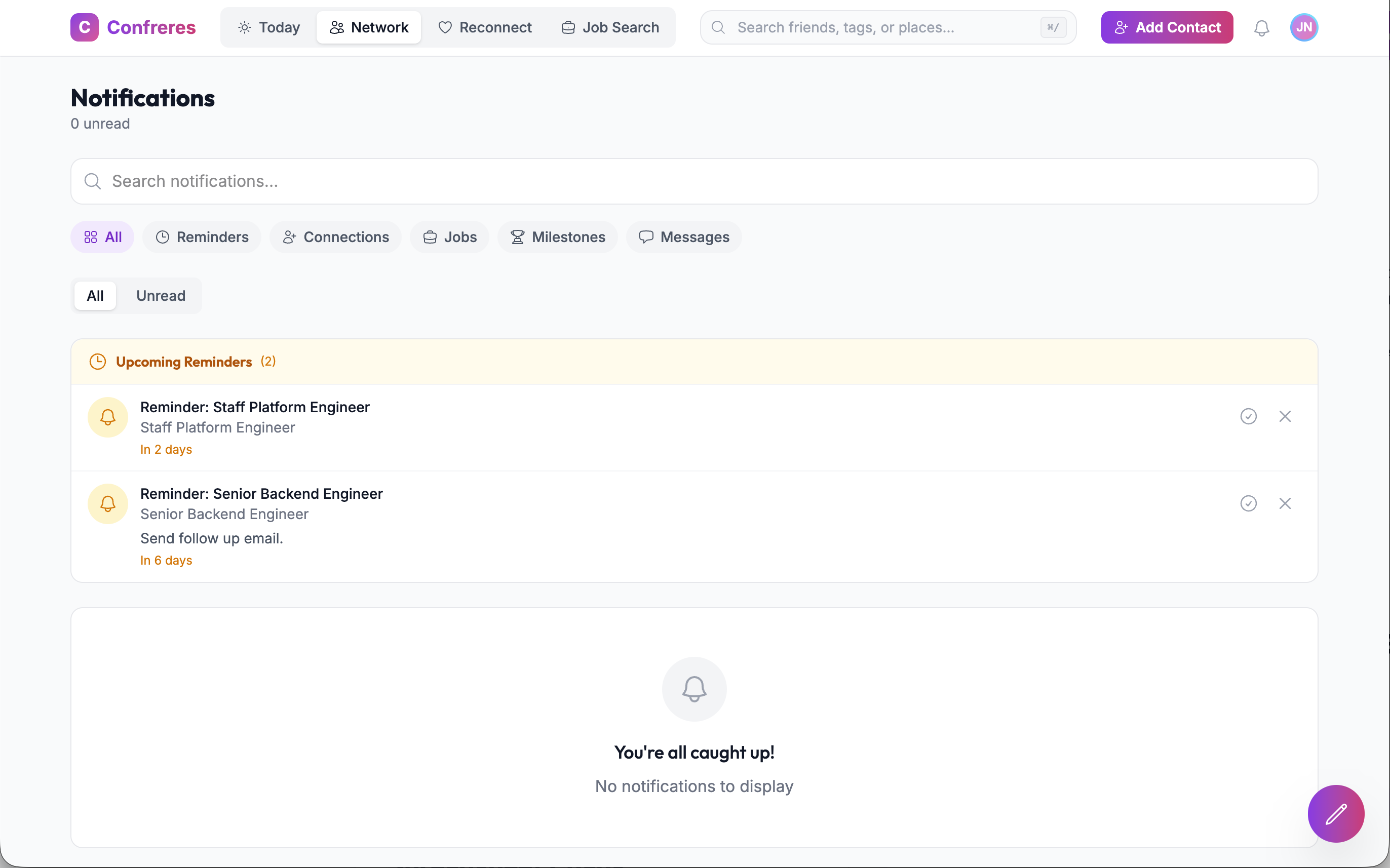Open the Reconnect section
The image size is (1390, 868).
pos(485,27)
